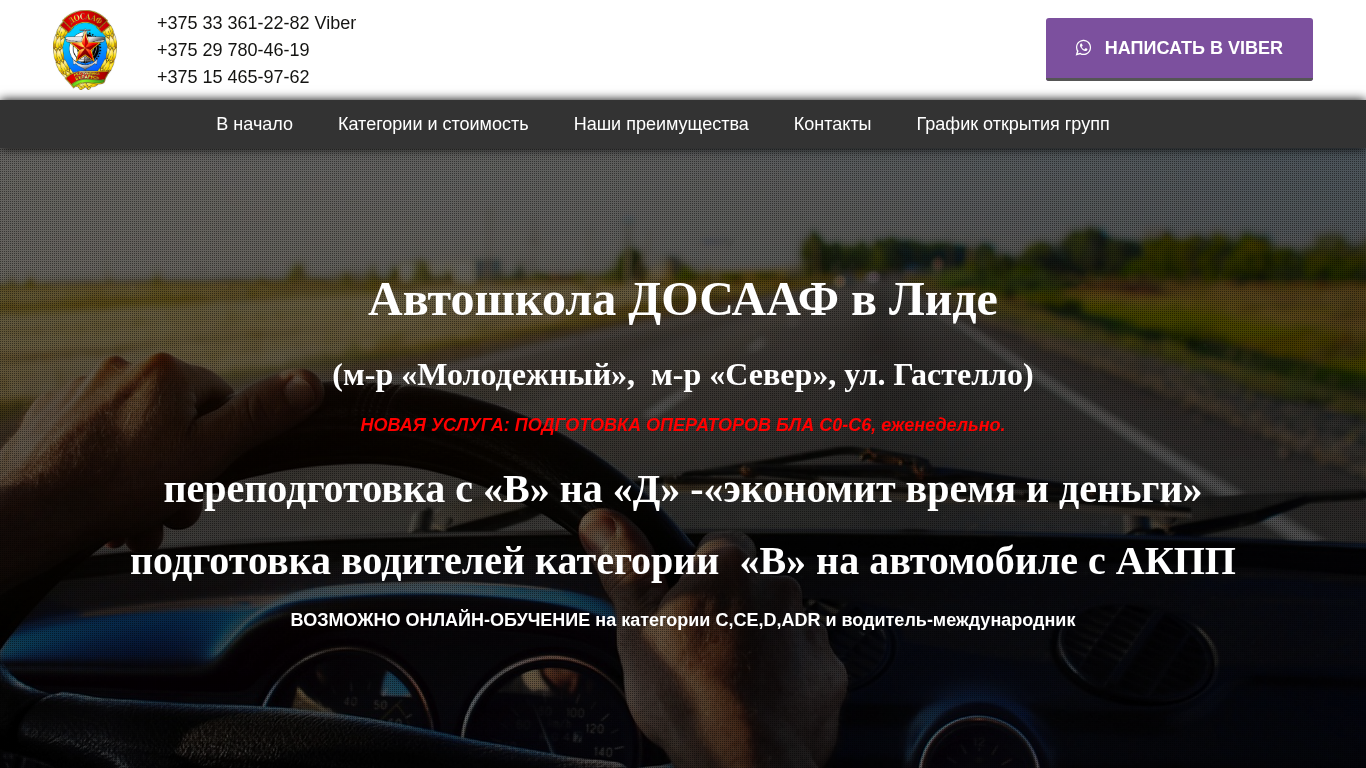This screenshot has height=768, width=1366.
Task: Click the red «НОВАЯ УСЛУГА» BLA operators notice
Action: (x=683, y=425)
